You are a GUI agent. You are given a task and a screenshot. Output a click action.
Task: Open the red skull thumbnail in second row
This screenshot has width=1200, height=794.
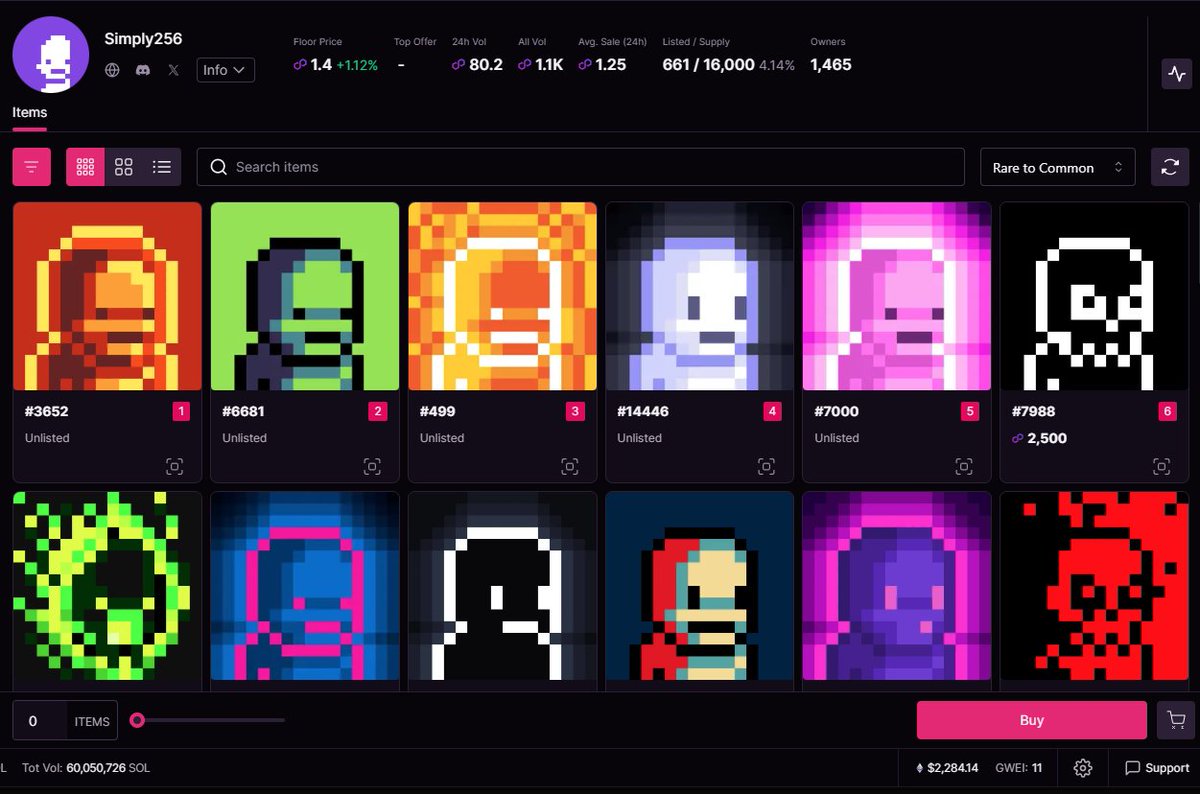1094,586
